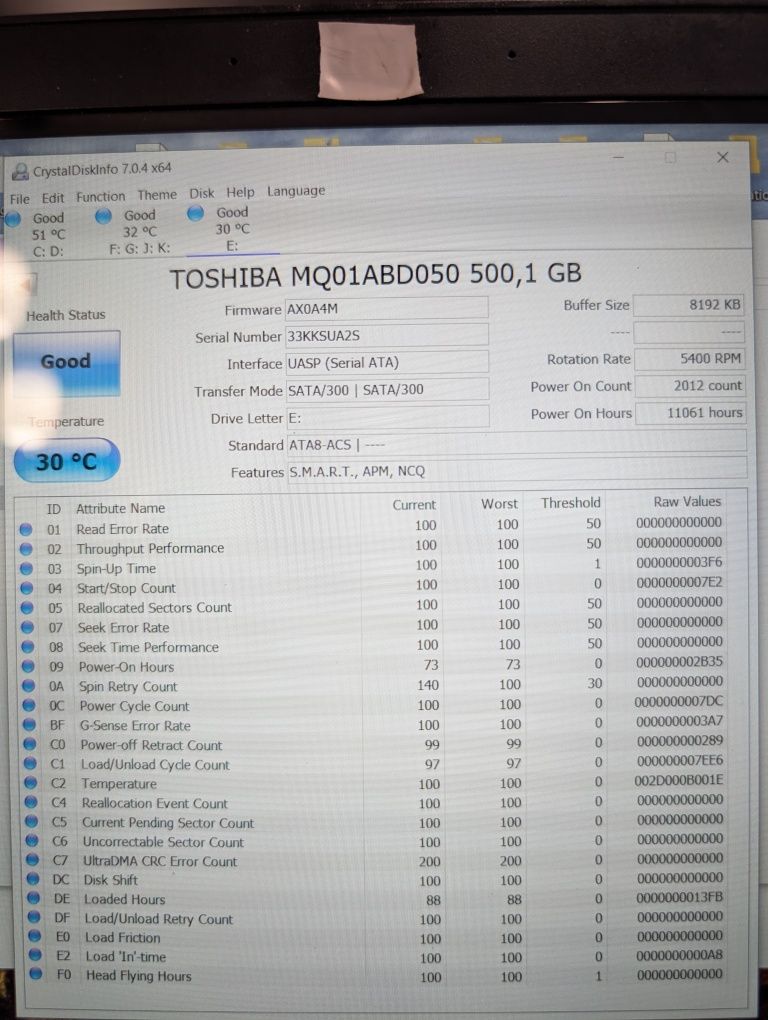This screenshot has width=768, height=1020.
Task: Click the status icon for Disk Shift
Action: [33, 879]
